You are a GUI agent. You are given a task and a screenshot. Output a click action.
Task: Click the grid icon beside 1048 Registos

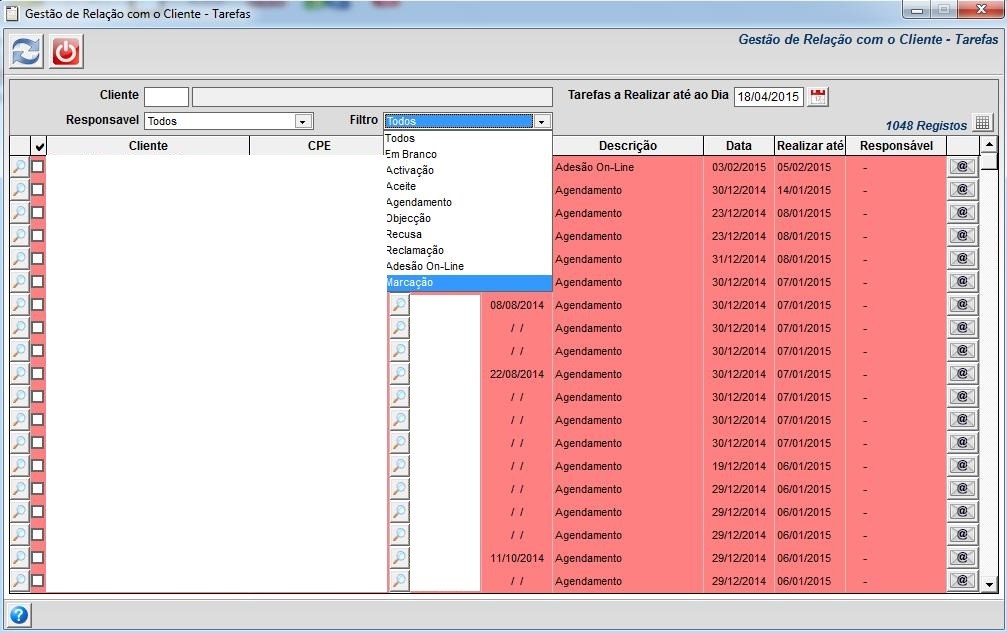(982, 123)
